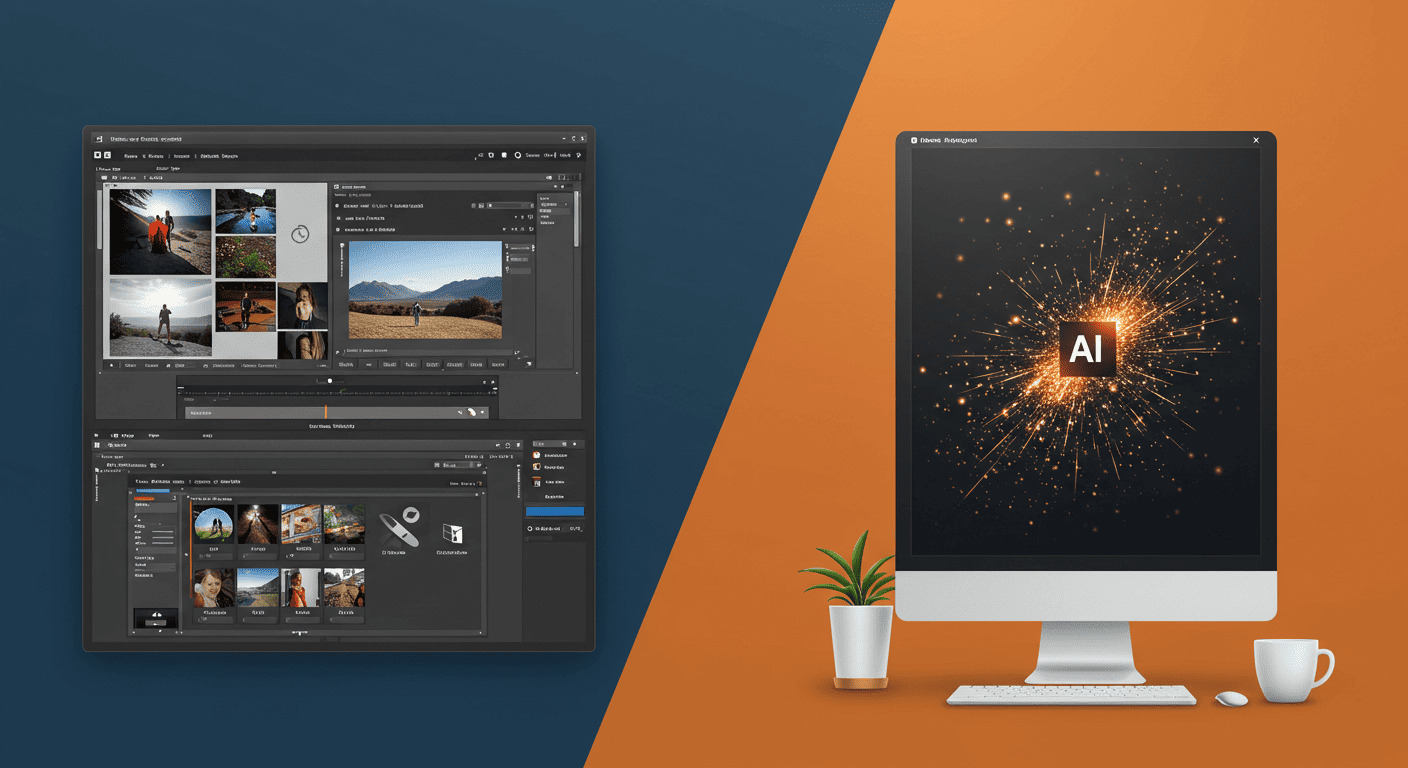Select the grid view icon on the top toolbar

(99, 155)
